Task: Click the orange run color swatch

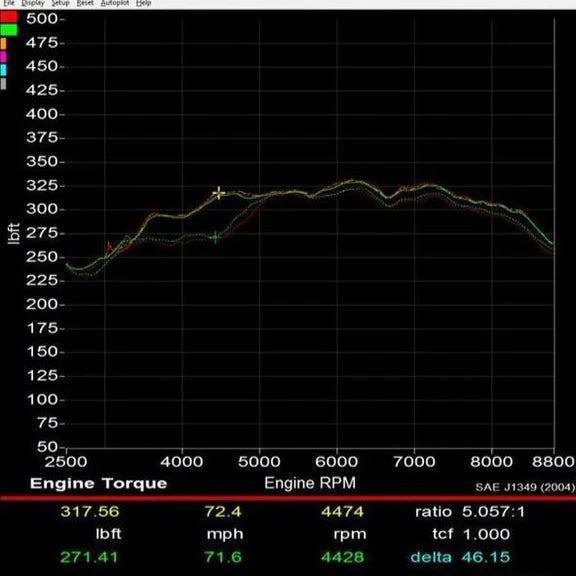Action: 3,43
